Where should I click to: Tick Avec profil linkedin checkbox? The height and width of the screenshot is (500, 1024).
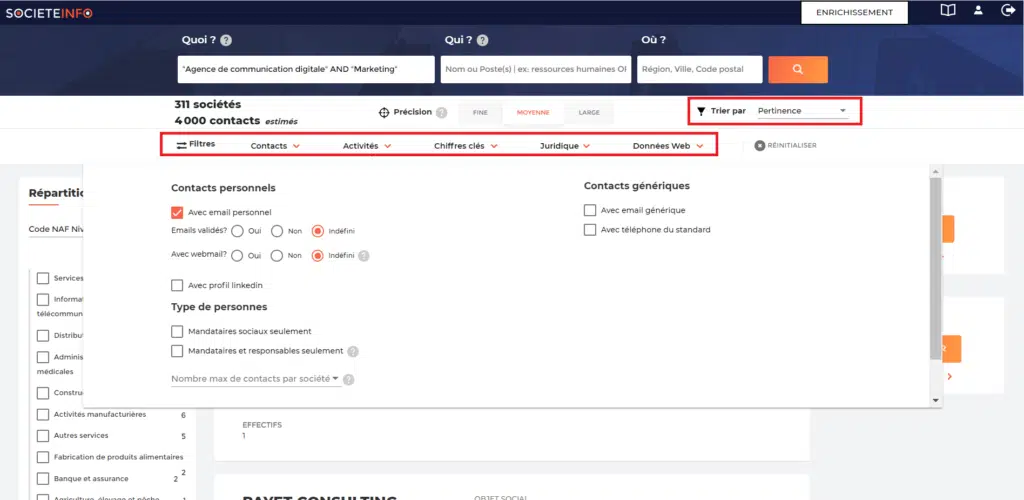177,286
